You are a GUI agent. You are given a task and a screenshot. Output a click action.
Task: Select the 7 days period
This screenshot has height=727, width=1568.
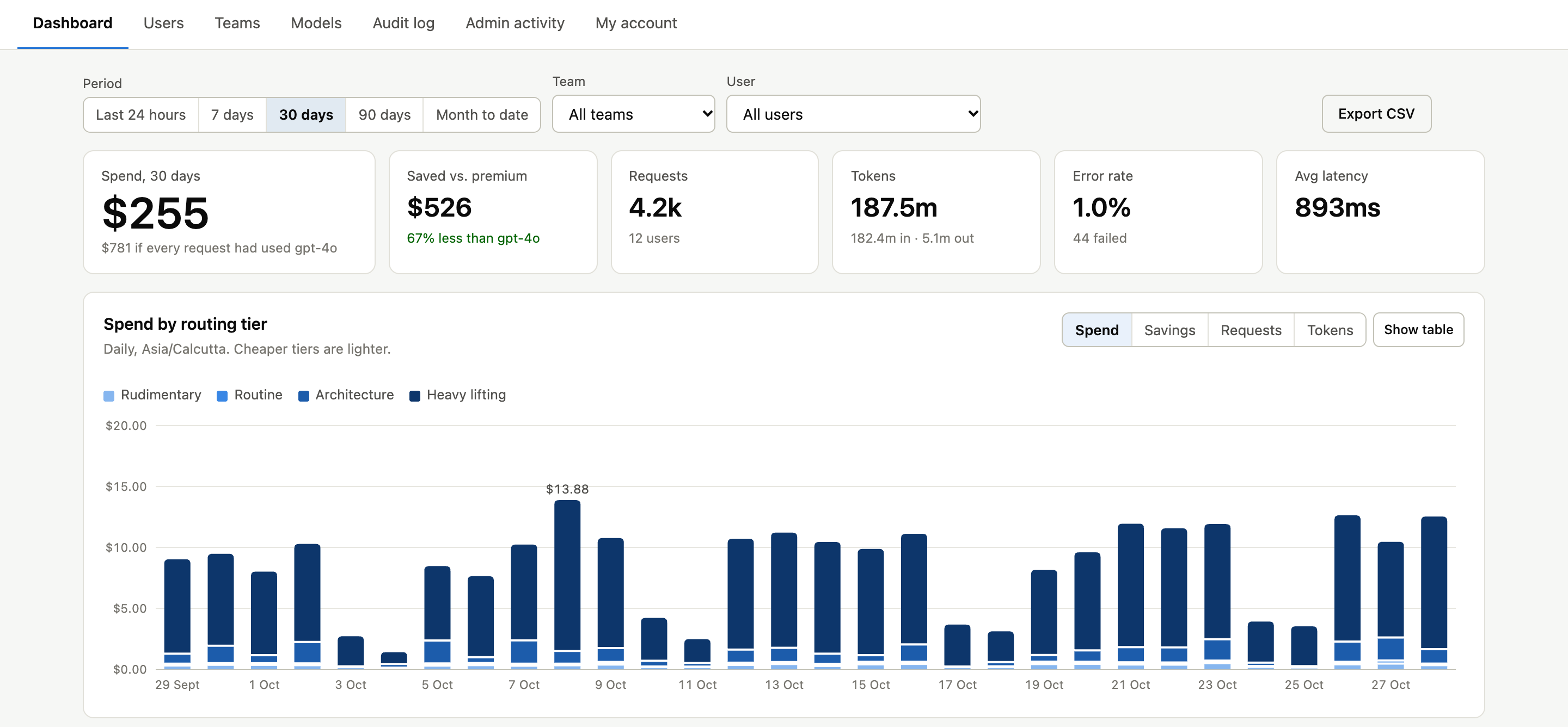click(232, 114)
